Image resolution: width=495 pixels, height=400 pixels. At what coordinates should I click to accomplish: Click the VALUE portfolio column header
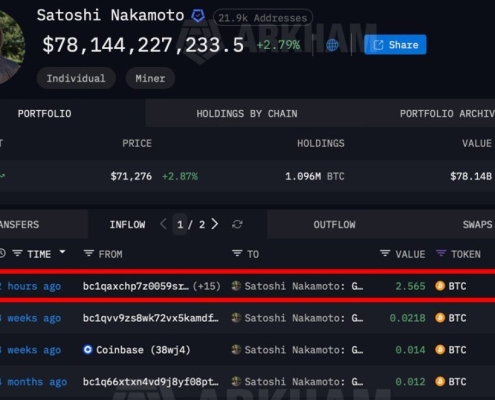pos(477,143)
